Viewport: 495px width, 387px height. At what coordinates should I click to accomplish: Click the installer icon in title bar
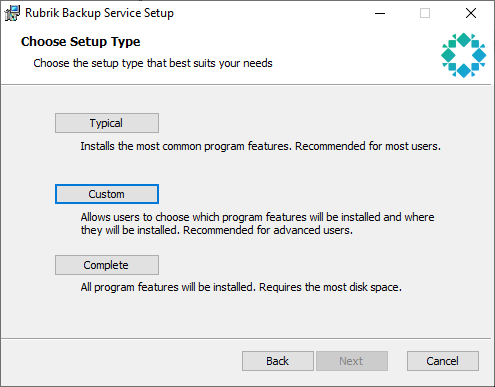(12, 13)
